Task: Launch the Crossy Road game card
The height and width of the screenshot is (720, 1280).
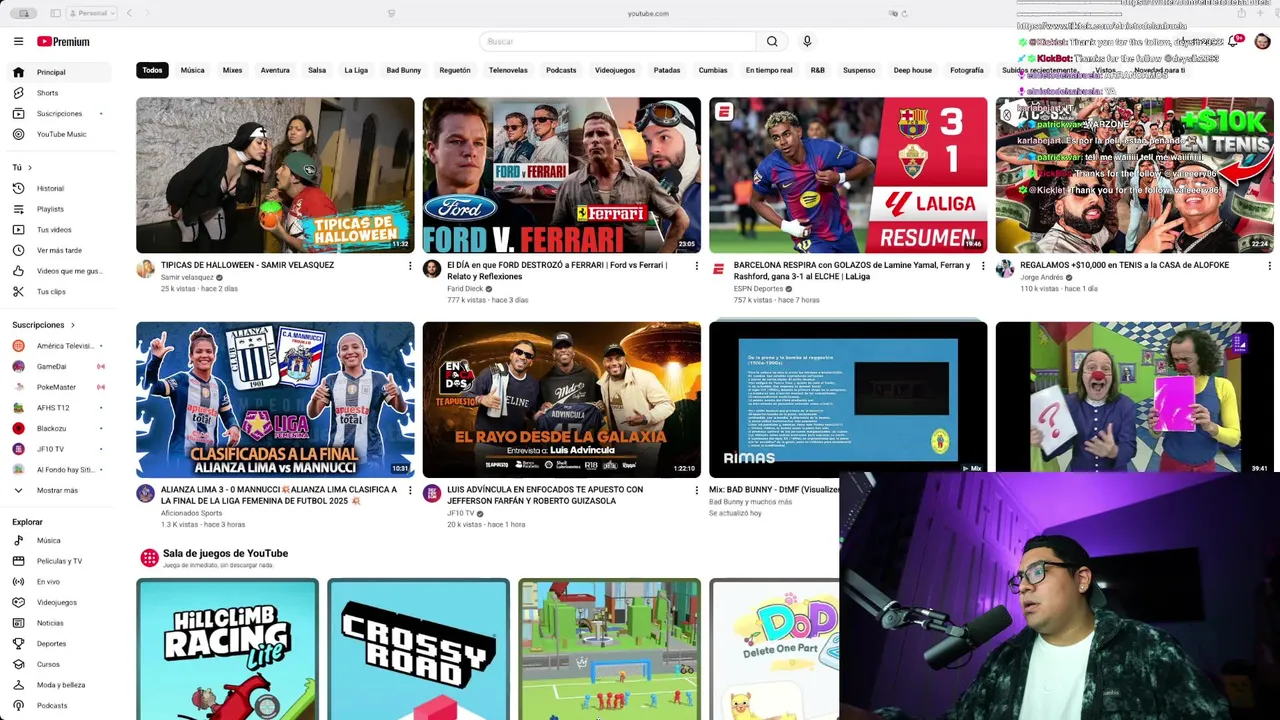Action: [x=418, y=649]
